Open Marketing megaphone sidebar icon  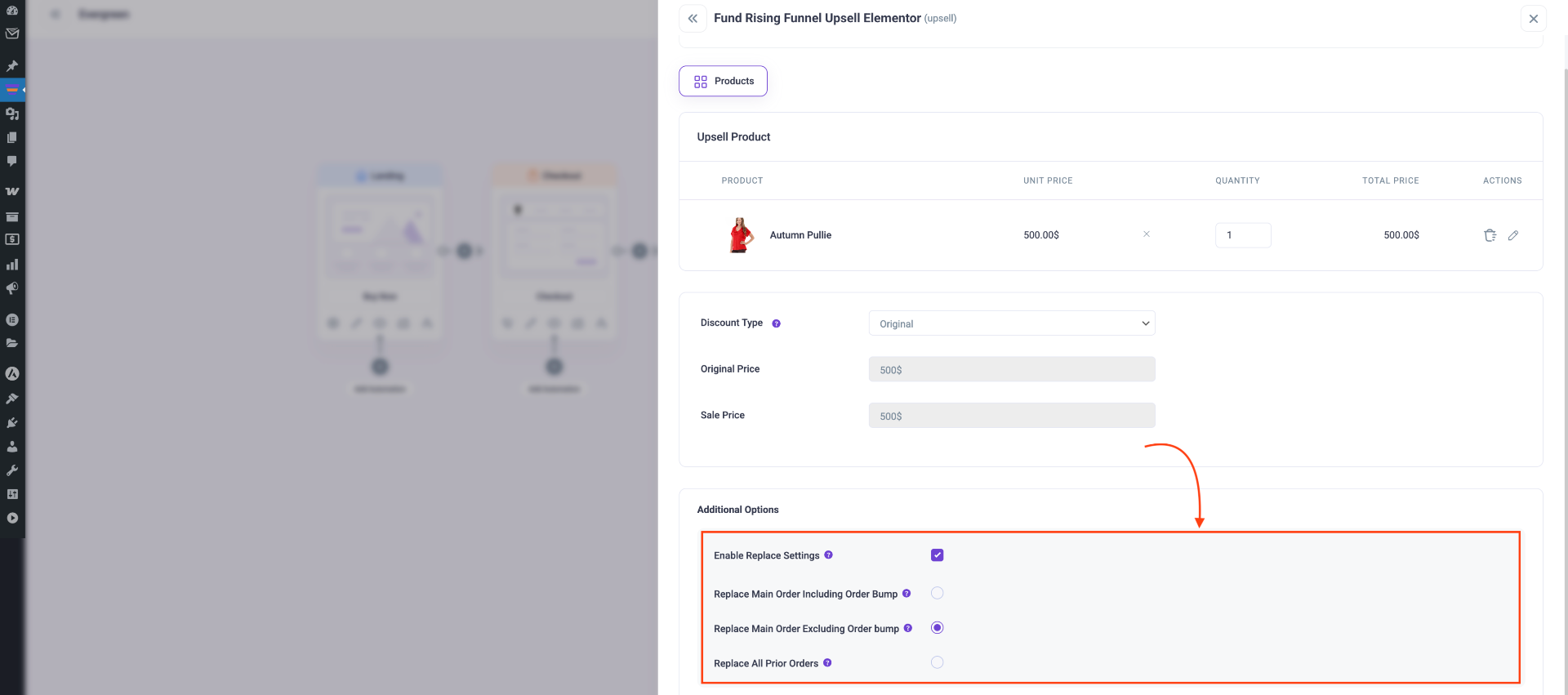point(12,288)
